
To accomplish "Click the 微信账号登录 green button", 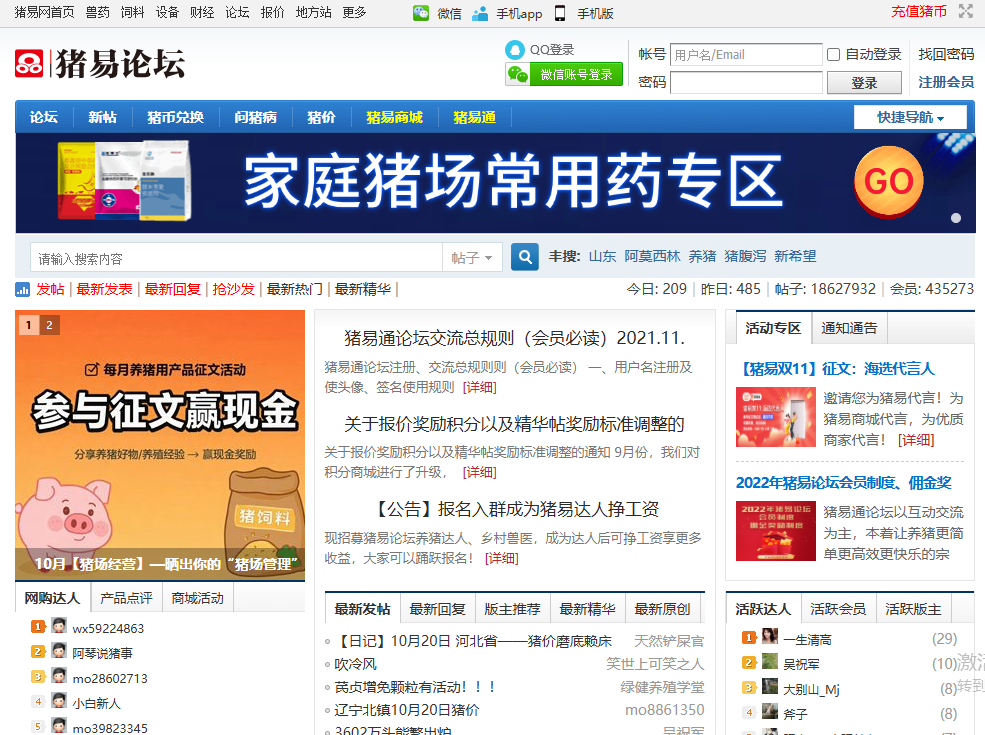I will [564, 75].
